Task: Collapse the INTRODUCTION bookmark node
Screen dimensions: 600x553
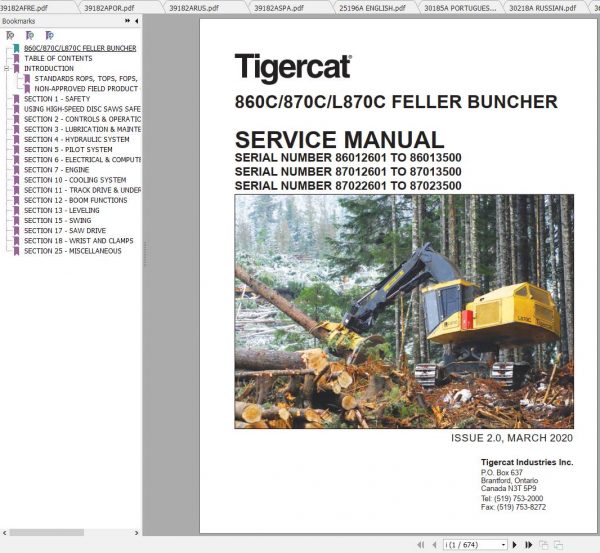Action: click(7, 69)
